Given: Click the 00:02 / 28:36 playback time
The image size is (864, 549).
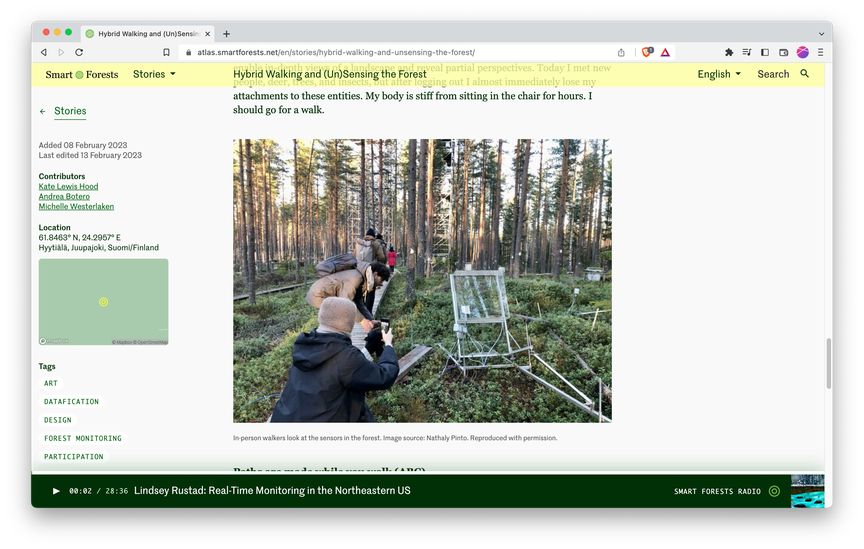Looking at the screenshot, I should (x=98, y=491).
